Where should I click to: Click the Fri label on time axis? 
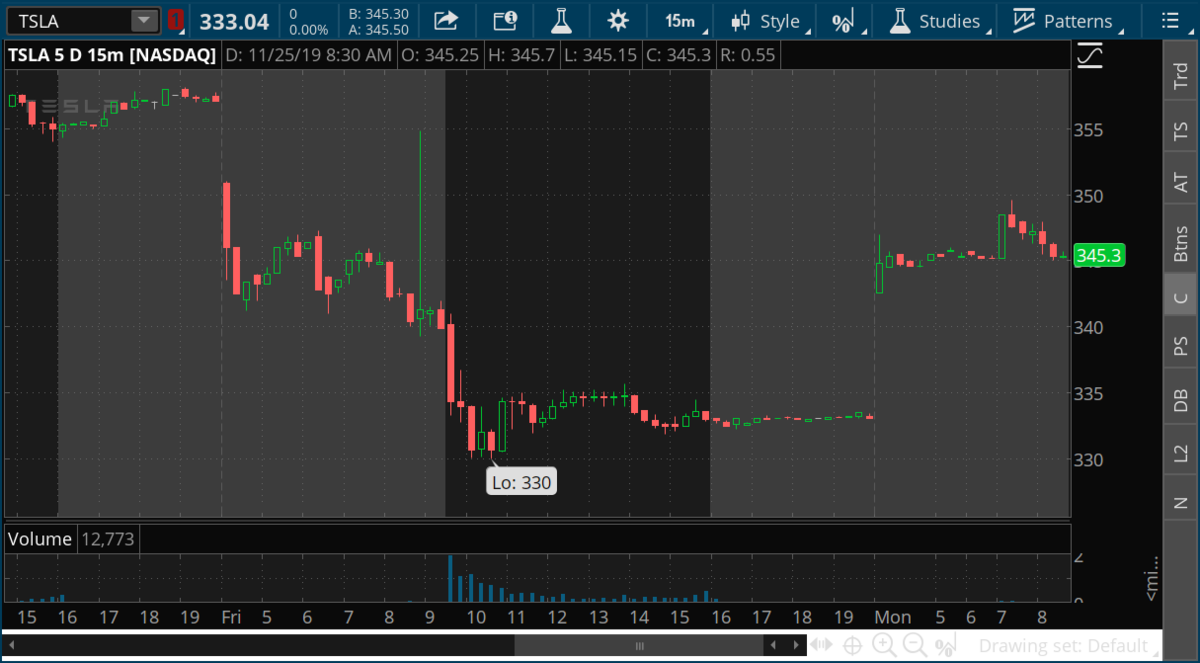(230, 617)
